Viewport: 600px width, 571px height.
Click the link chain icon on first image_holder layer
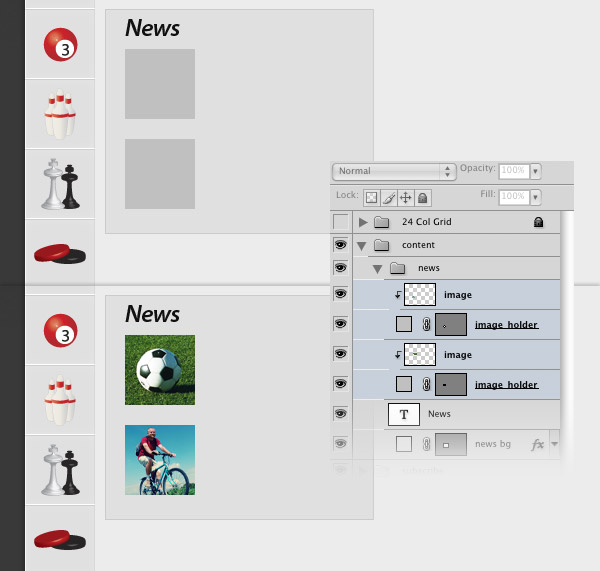[x=426, y=325]
